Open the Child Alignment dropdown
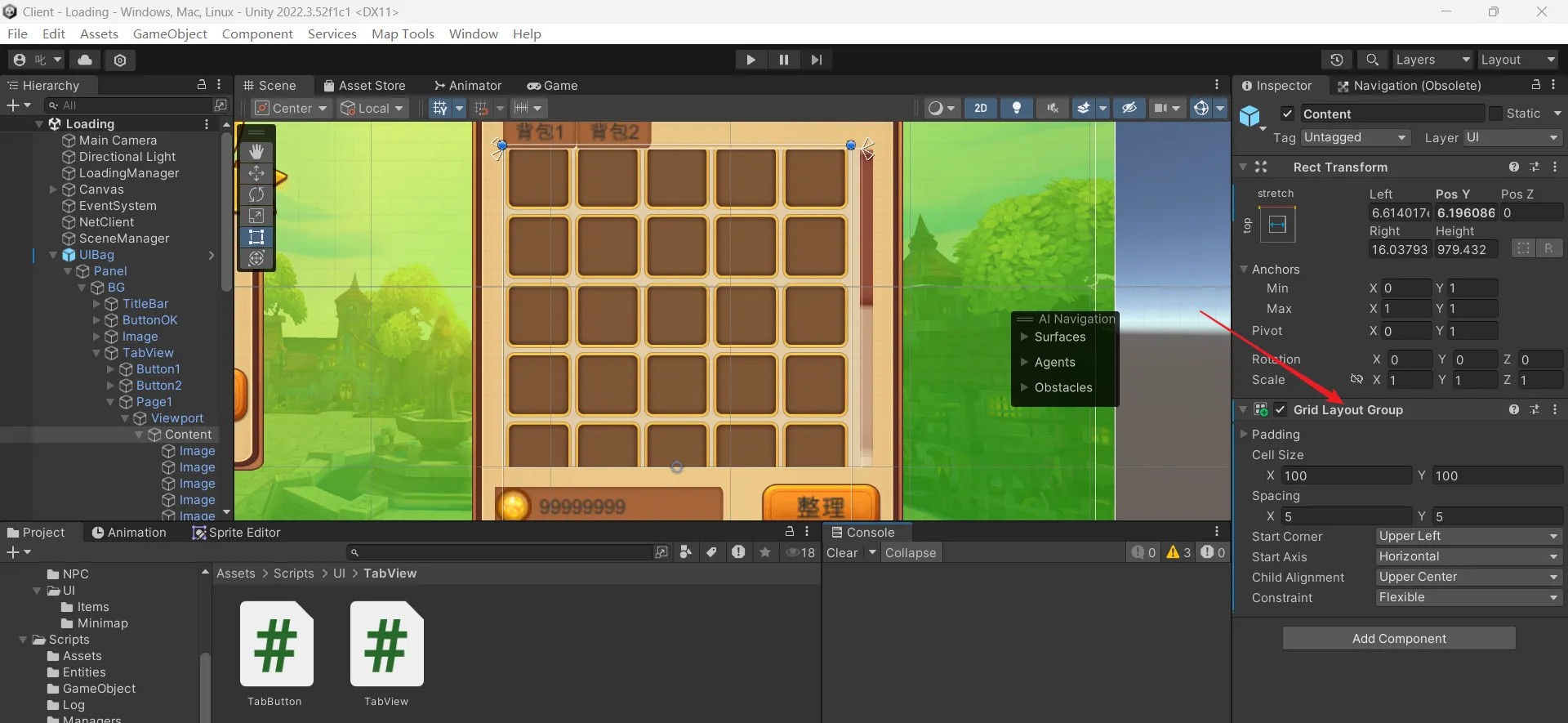This screenshot has width=1568, height=723. pos(1468,578)
